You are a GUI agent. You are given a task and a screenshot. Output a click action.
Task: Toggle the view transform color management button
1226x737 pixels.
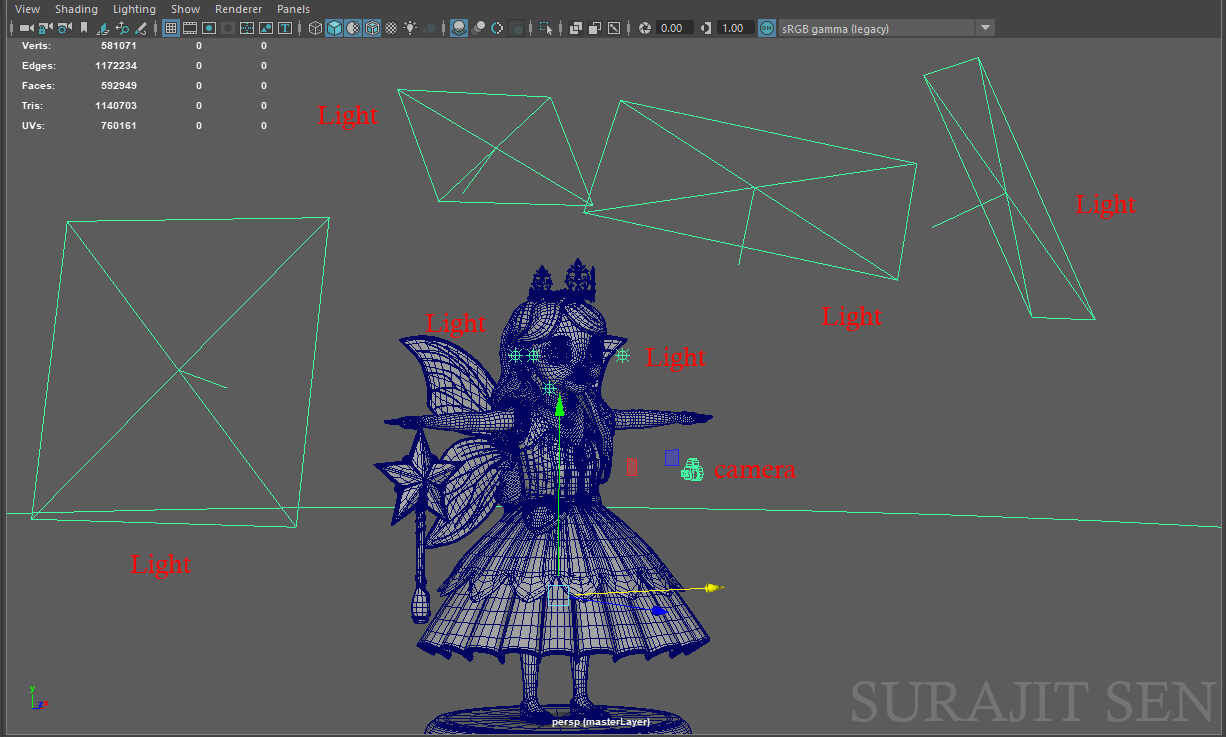(767, 28)
